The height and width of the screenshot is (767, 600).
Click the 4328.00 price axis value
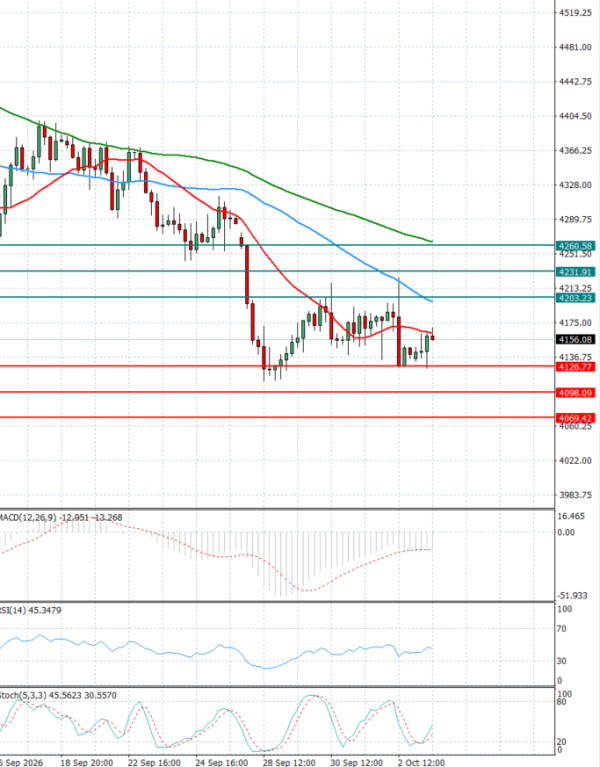click(x=575, y=185)
